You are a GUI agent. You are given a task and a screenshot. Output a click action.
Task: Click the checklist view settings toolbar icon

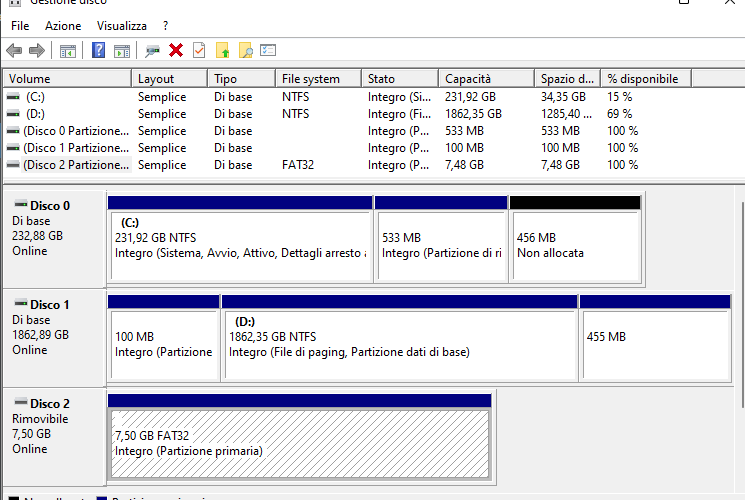(268, 50)
